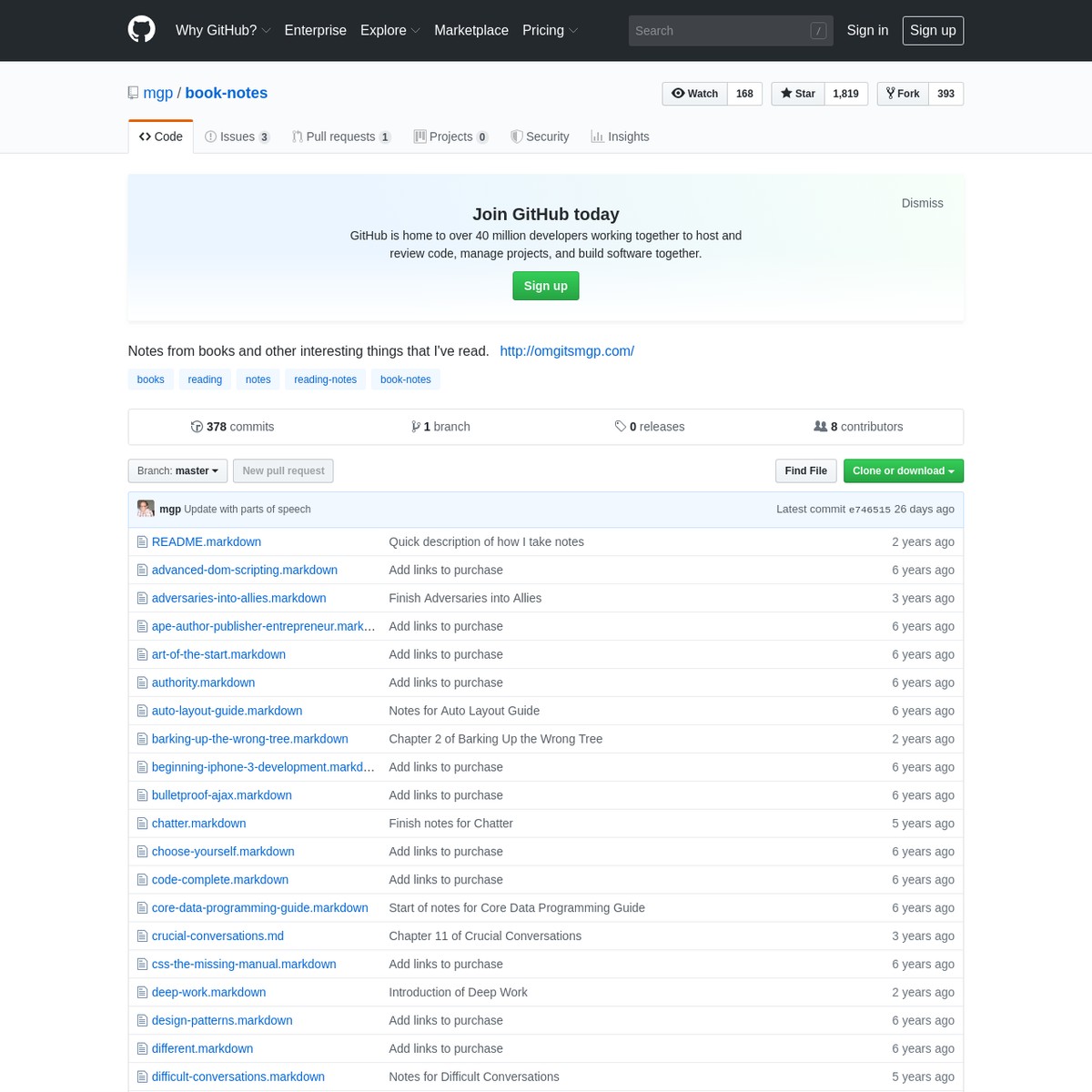This screenshot has width=1092, height=1092.
Task: Click file icon next to crucial-conversations.md
Action: click(x=142, y=935)
